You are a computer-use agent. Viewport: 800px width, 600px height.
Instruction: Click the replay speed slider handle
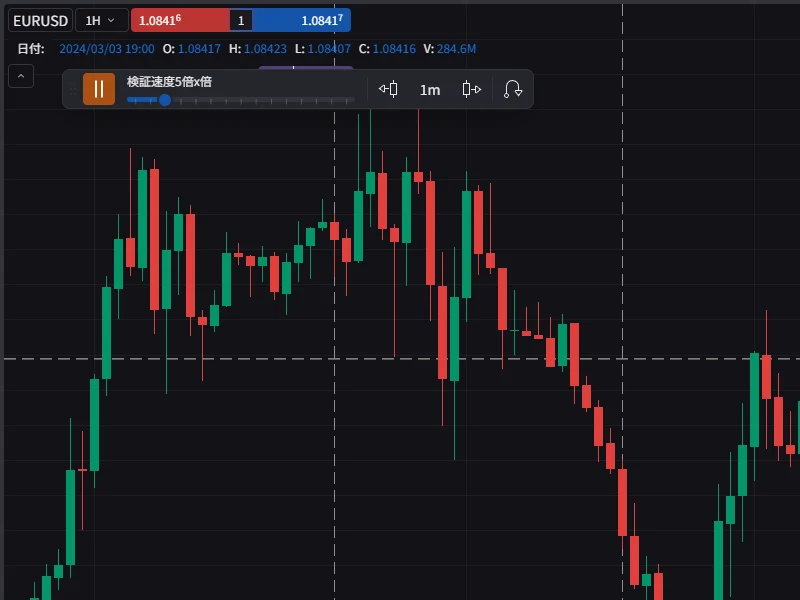164,100
